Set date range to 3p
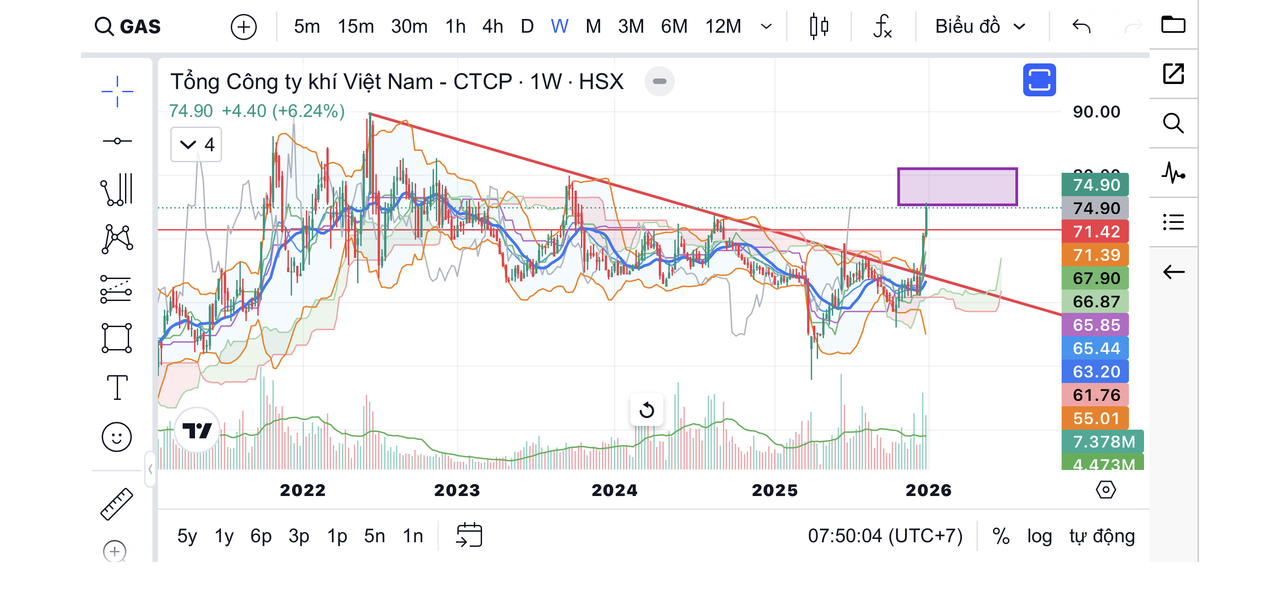The width and height of the screenshot is (1280, 591). 299,536
